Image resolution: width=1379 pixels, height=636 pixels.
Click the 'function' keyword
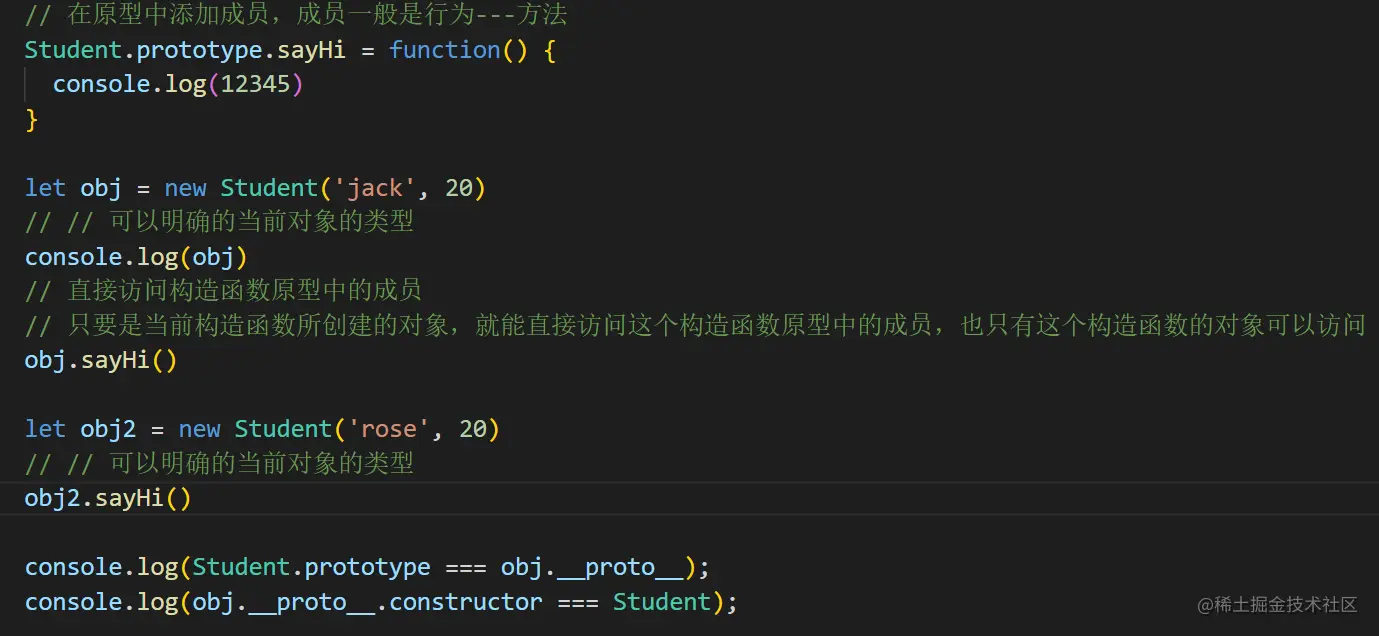pyautogui.click(x=444, y=50)
